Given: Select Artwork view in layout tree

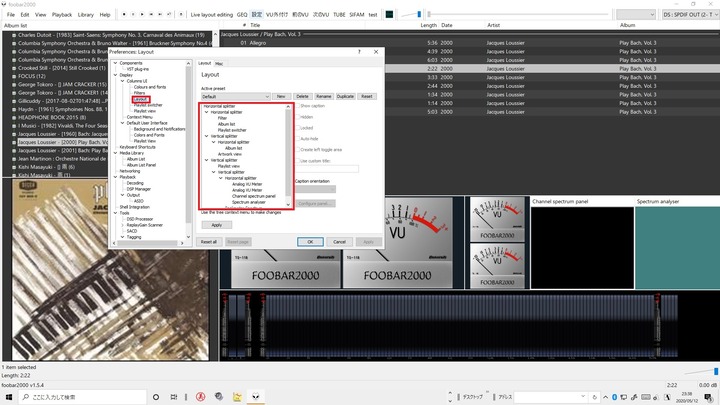Looking at the screenshot, I should click(230, 154).
